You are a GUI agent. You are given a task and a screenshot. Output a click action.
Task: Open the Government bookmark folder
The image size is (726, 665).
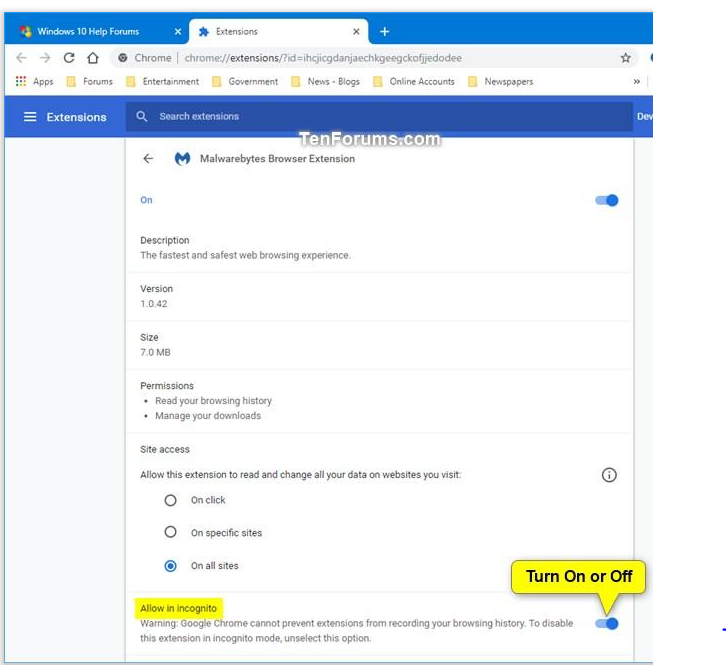pyautogui.click(x=245, y=82)
